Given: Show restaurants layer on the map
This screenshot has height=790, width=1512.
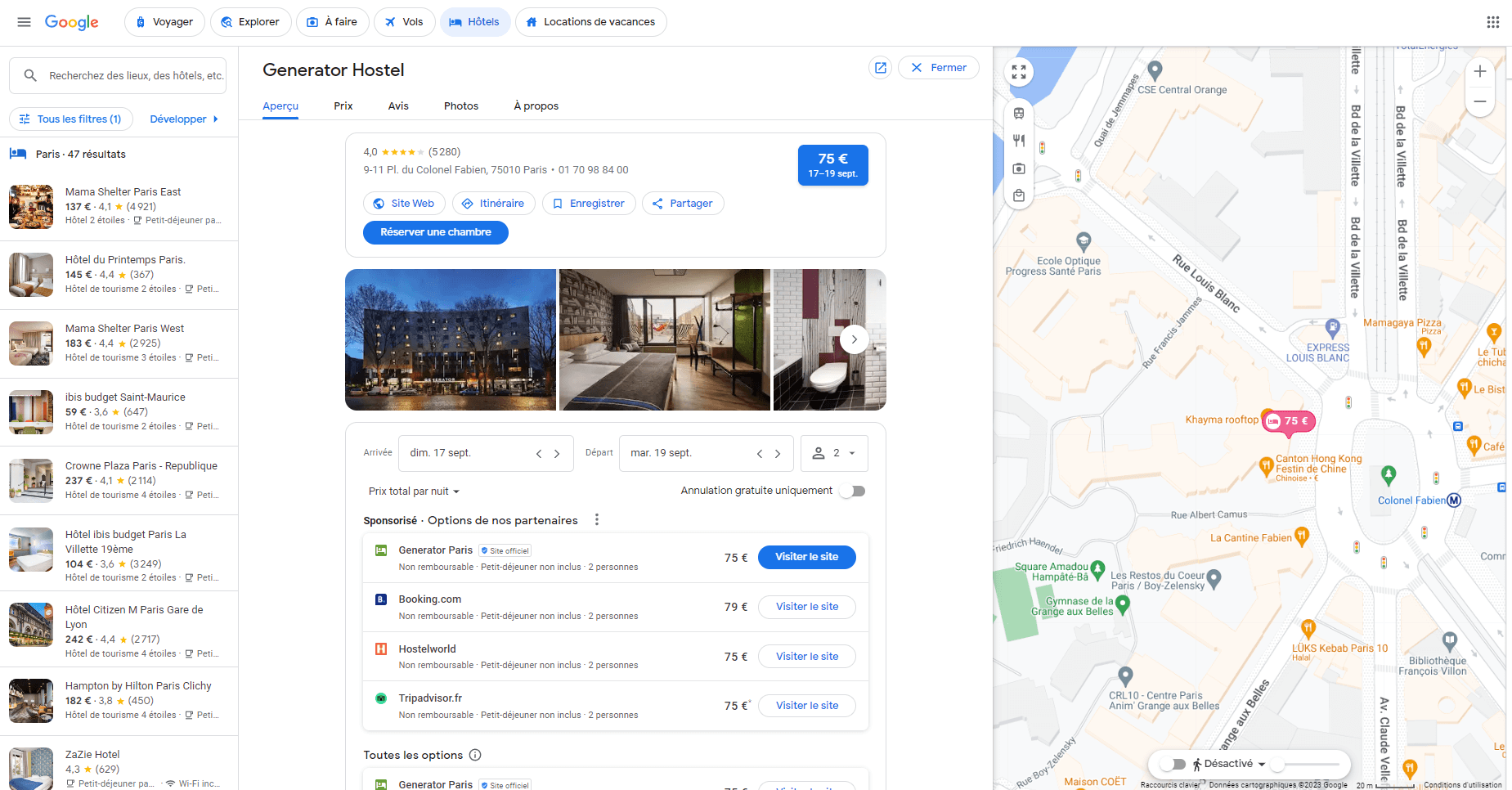Looking at the screenshot, I should [1019, 140].
